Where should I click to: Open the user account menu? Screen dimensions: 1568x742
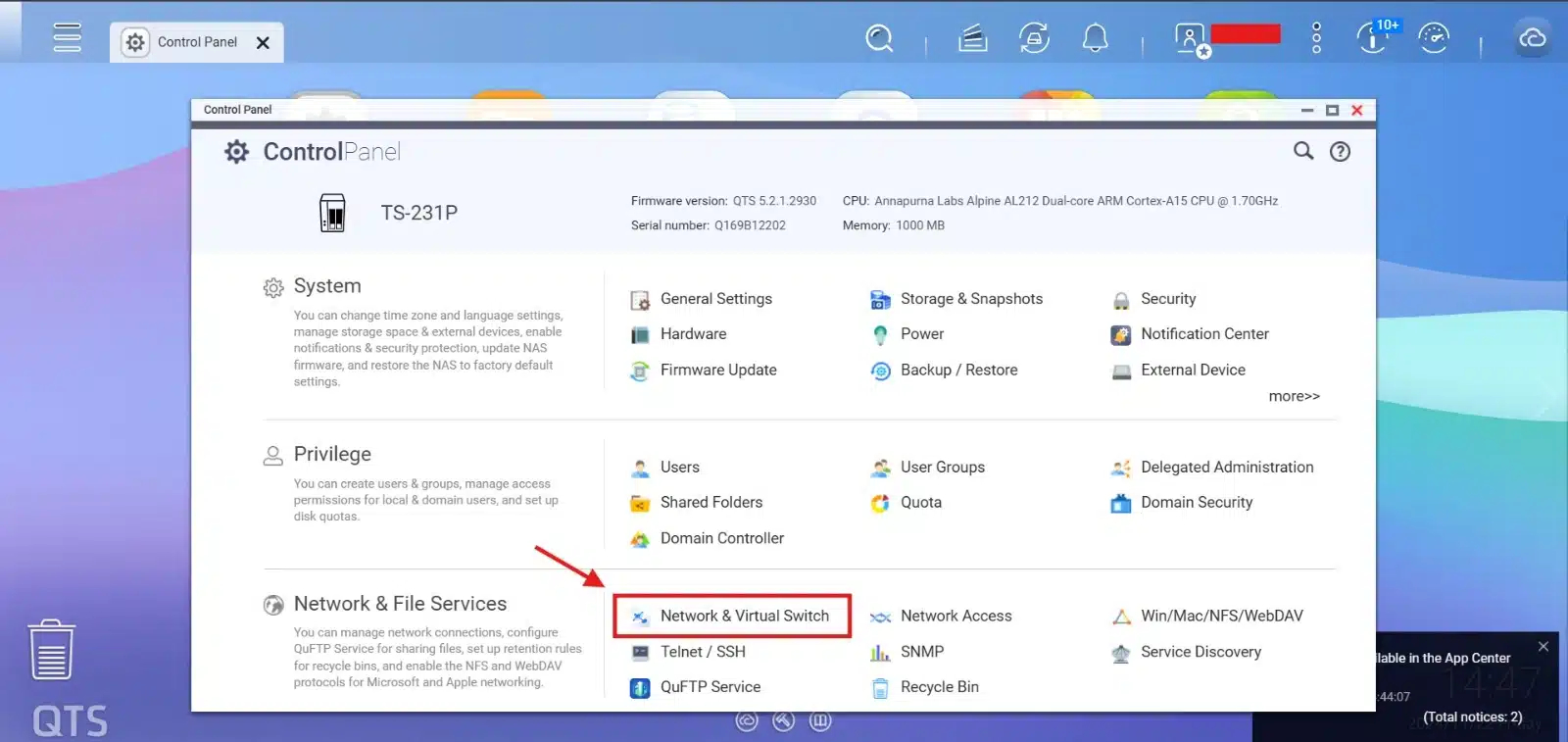tap(1190, 38)
